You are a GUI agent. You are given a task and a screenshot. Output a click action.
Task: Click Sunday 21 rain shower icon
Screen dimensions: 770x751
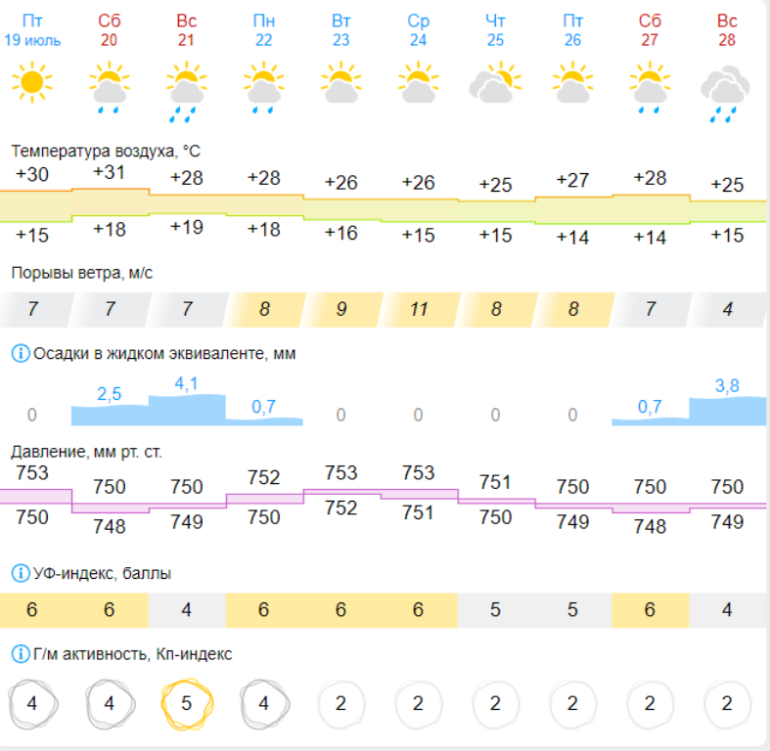tap(186, 89)
